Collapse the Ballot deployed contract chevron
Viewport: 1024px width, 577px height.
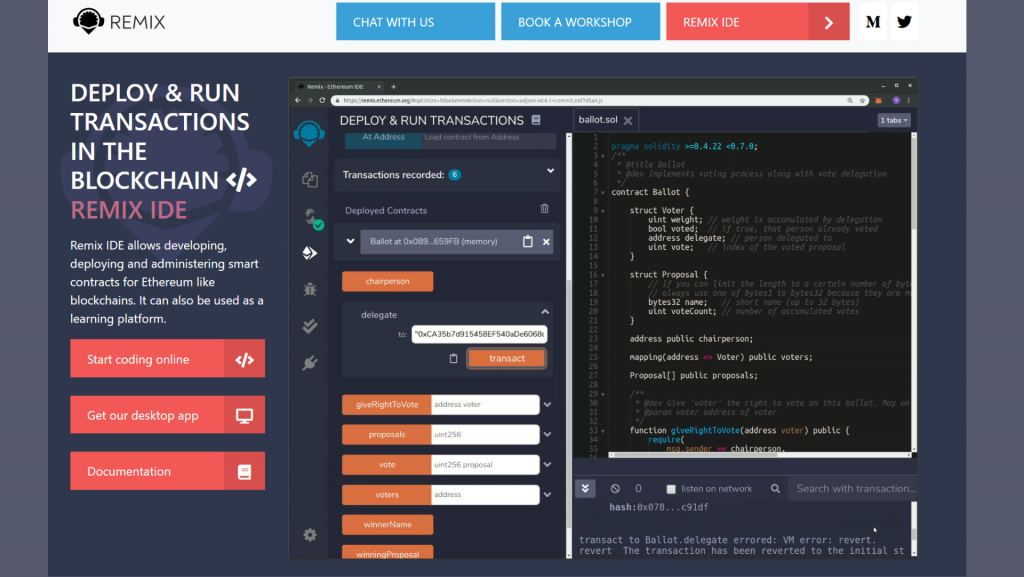pyautogui.click(x=351, y=241)
